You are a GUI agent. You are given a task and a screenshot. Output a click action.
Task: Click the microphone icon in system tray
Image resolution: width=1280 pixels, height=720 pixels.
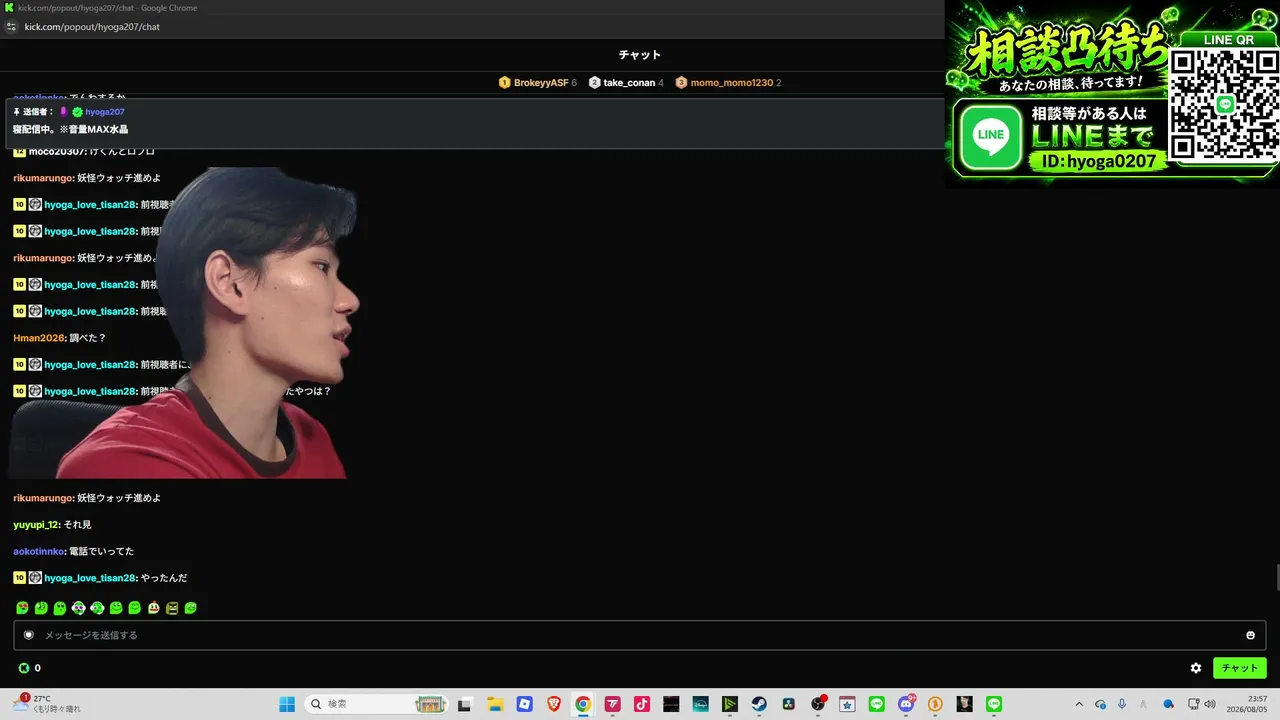pyautogui.click(x=1122, y=704)
